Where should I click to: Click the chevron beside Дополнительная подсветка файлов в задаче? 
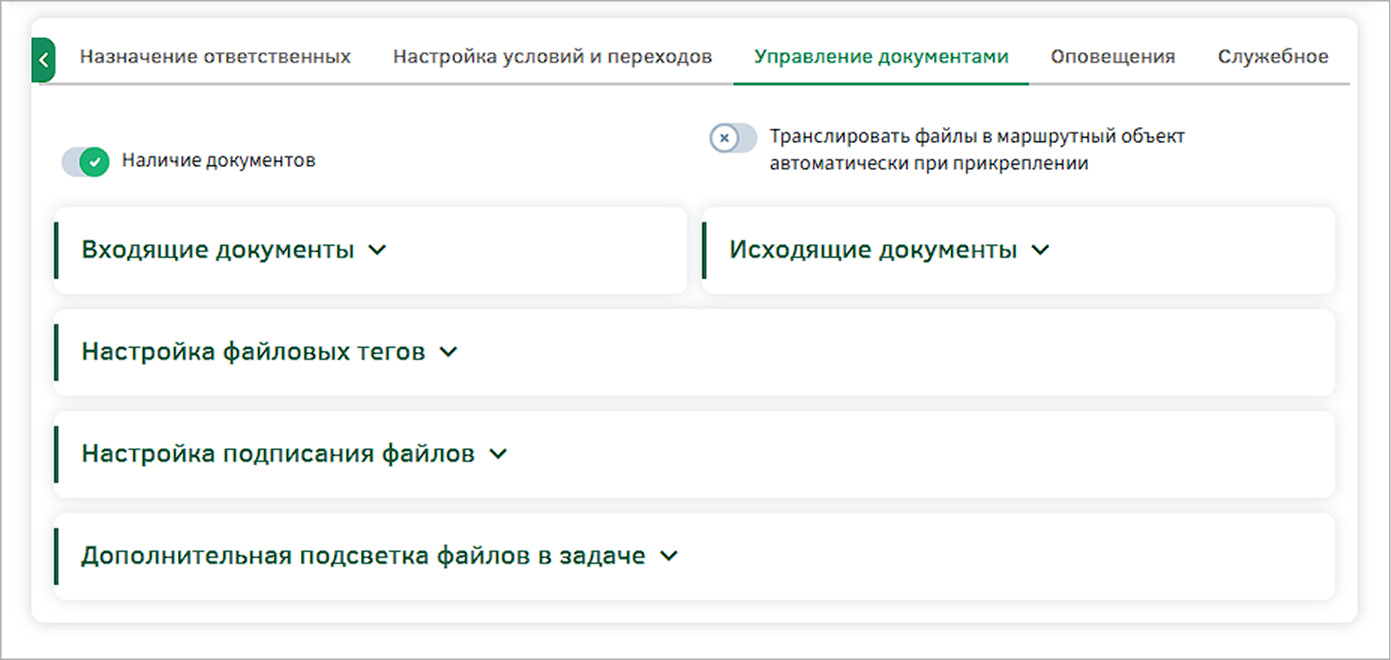[x=669, y=556]
